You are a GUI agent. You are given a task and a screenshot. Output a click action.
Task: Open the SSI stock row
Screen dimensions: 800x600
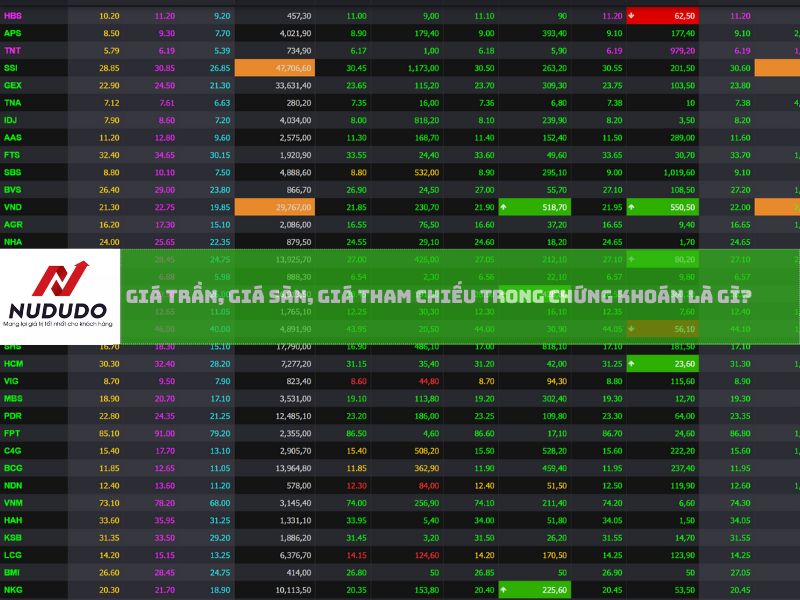400,68
